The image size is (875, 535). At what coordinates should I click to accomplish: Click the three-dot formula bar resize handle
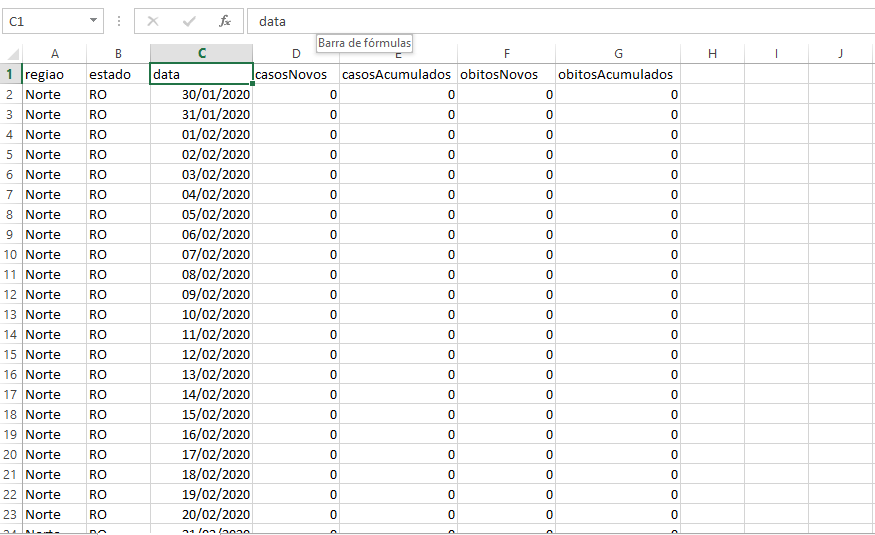point(119,21)
